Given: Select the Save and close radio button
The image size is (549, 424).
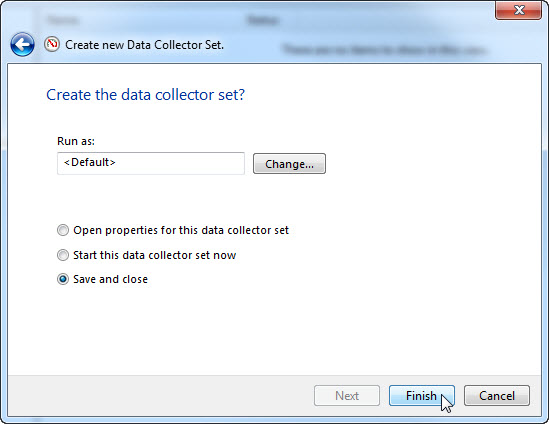Looking at the screenshot, I should [x=63, y=279].
